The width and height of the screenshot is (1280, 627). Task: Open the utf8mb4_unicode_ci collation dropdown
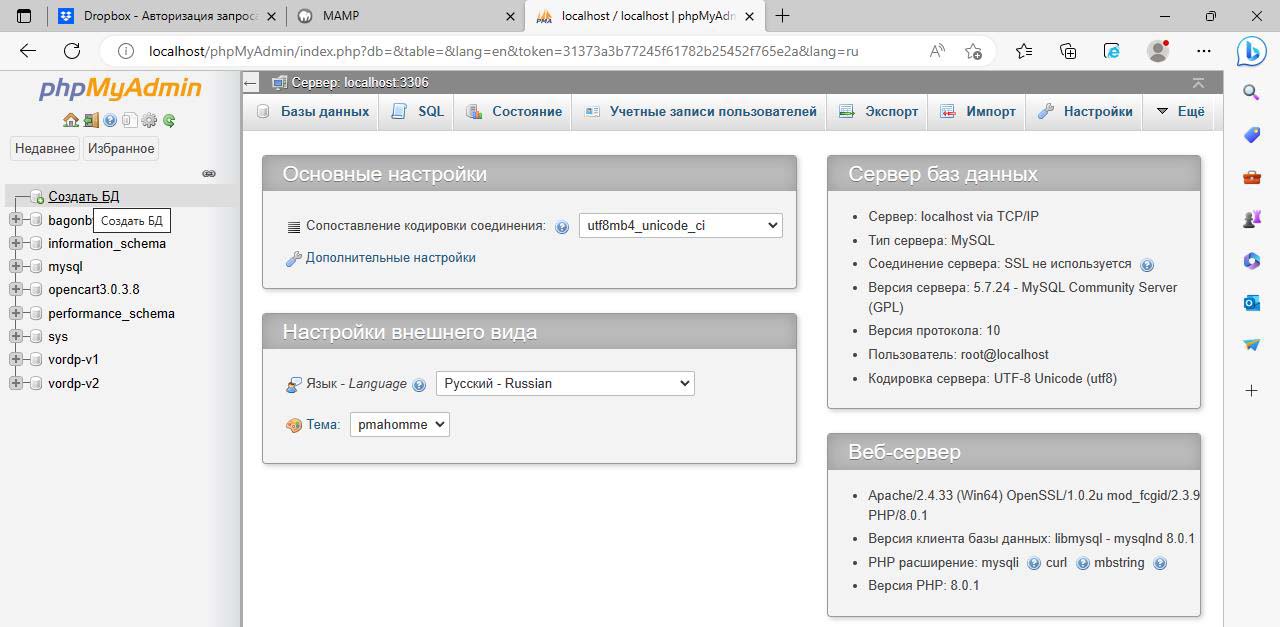680,226
